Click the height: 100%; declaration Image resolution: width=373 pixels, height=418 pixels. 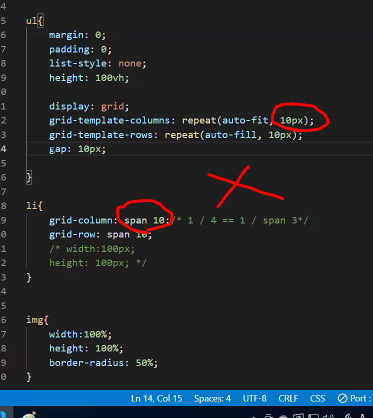[x=86, y=348]
